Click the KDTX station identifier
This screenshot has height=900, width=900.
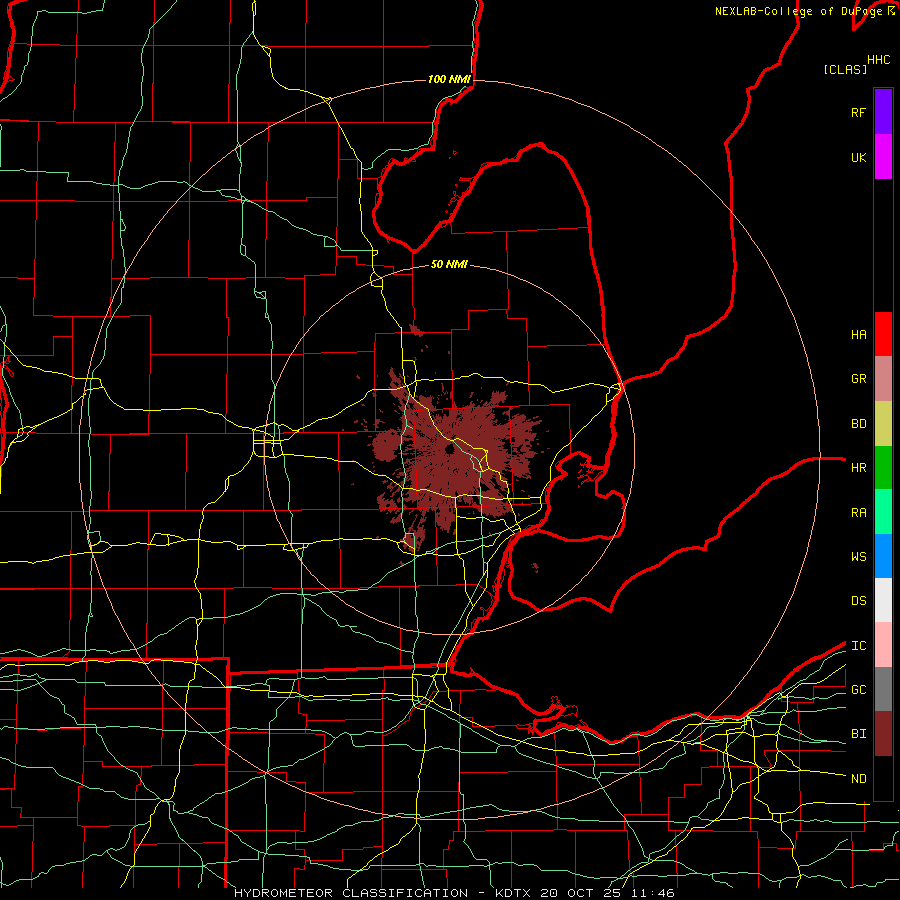coord(513,893)
